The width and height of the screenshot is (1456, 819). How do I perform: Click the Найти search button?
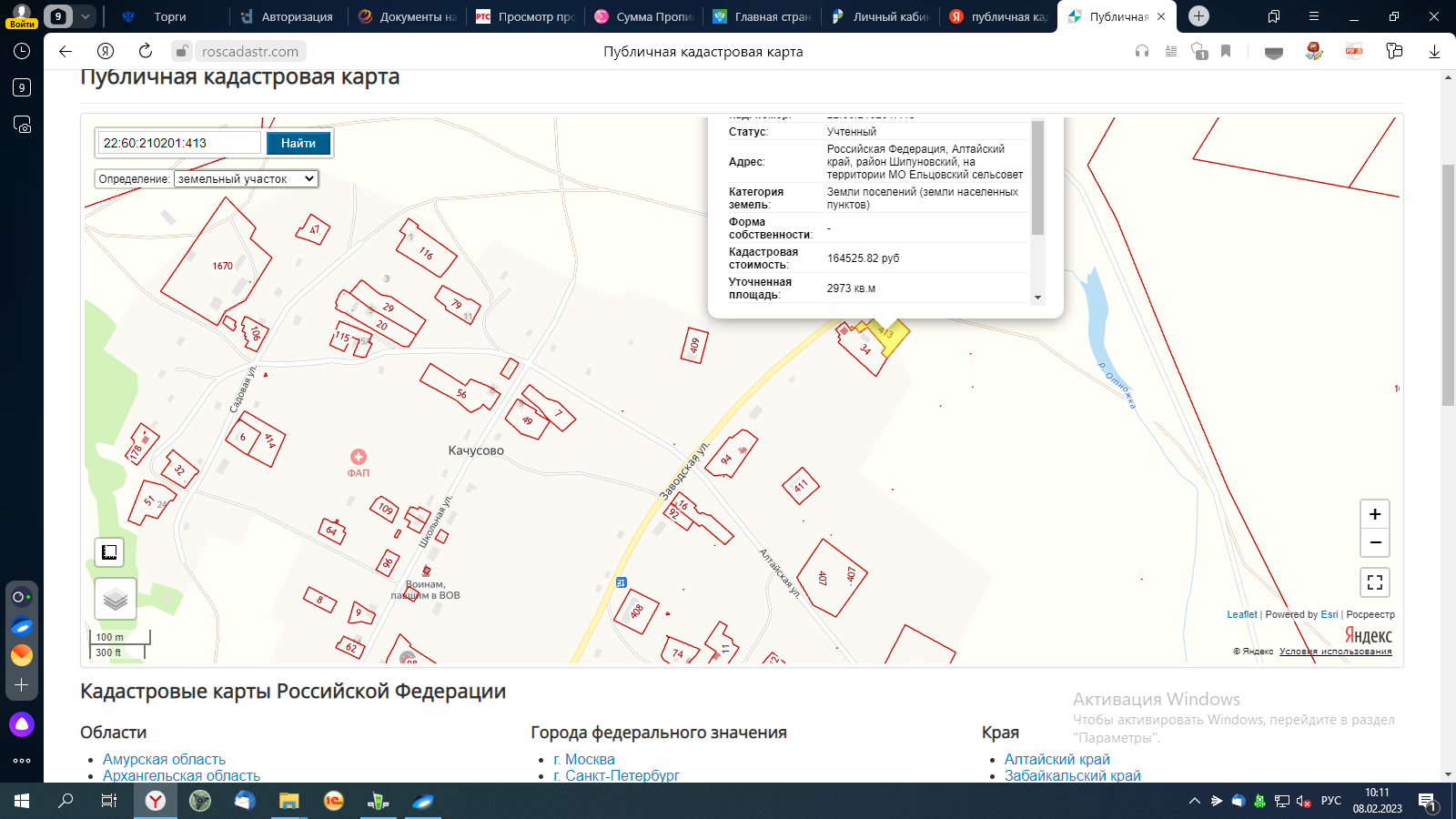298,143
